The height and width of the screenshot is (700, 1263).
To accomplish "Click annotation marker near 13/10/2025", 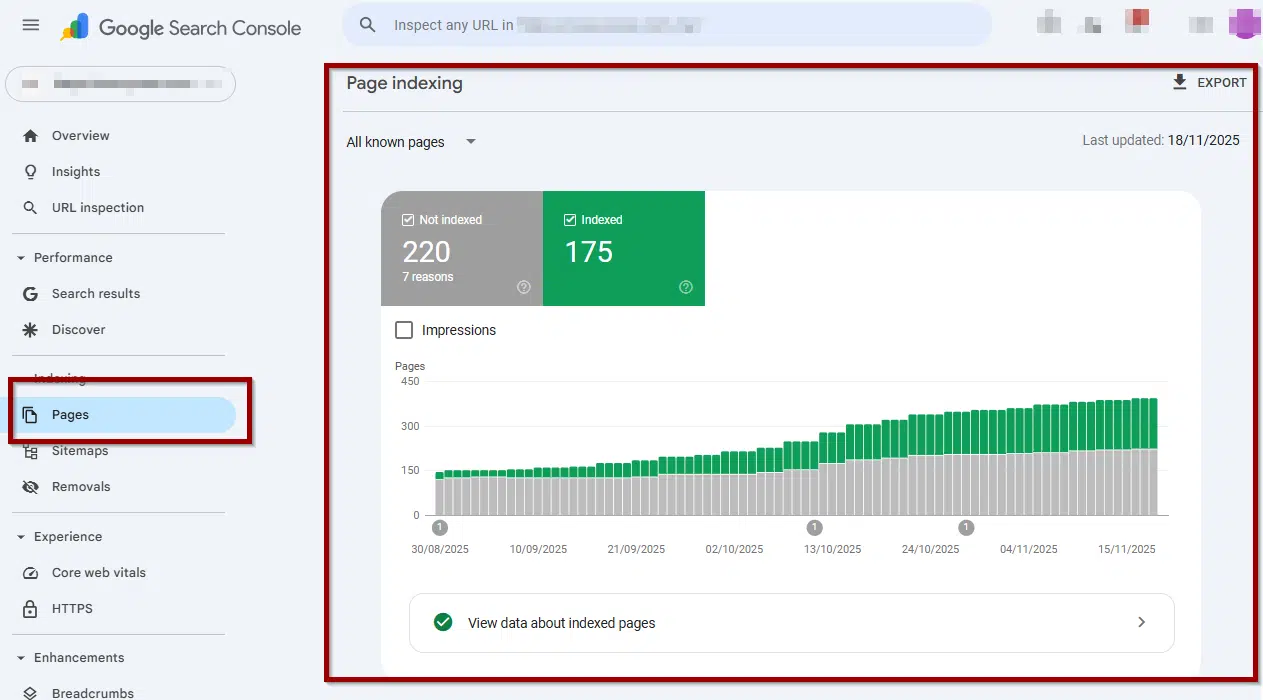I will 814,528.
